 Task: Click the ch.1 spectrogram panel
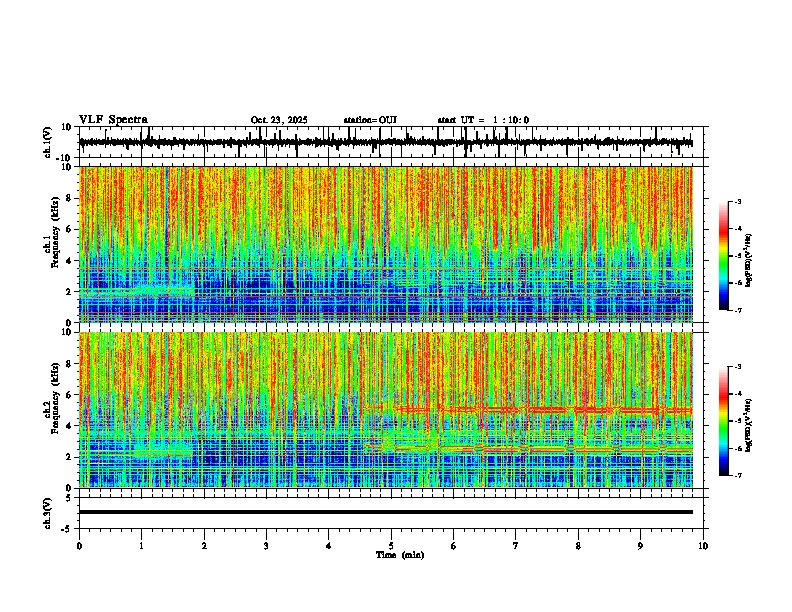click(x=386, y=244)
